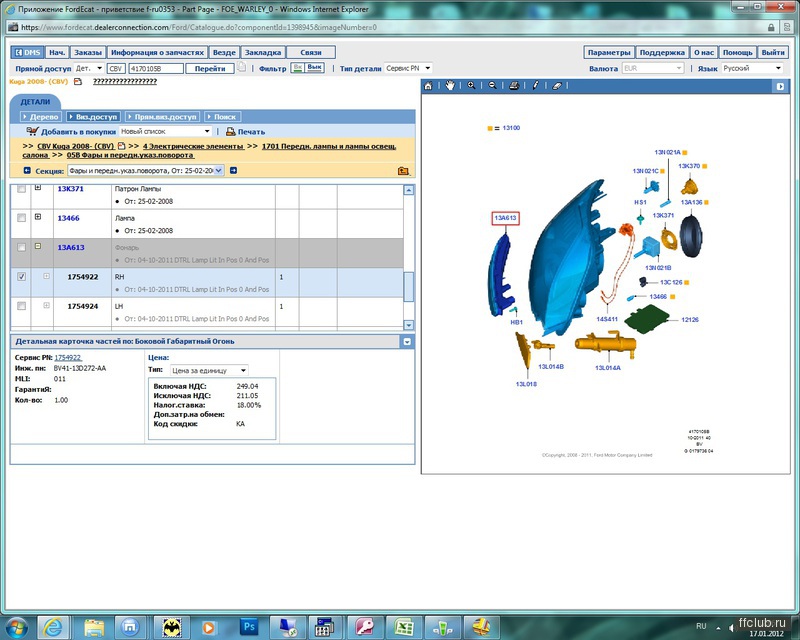Open Internet Explorer in taskbar
The height and width of the screenshot is (640, 800).
pos(53,626)
